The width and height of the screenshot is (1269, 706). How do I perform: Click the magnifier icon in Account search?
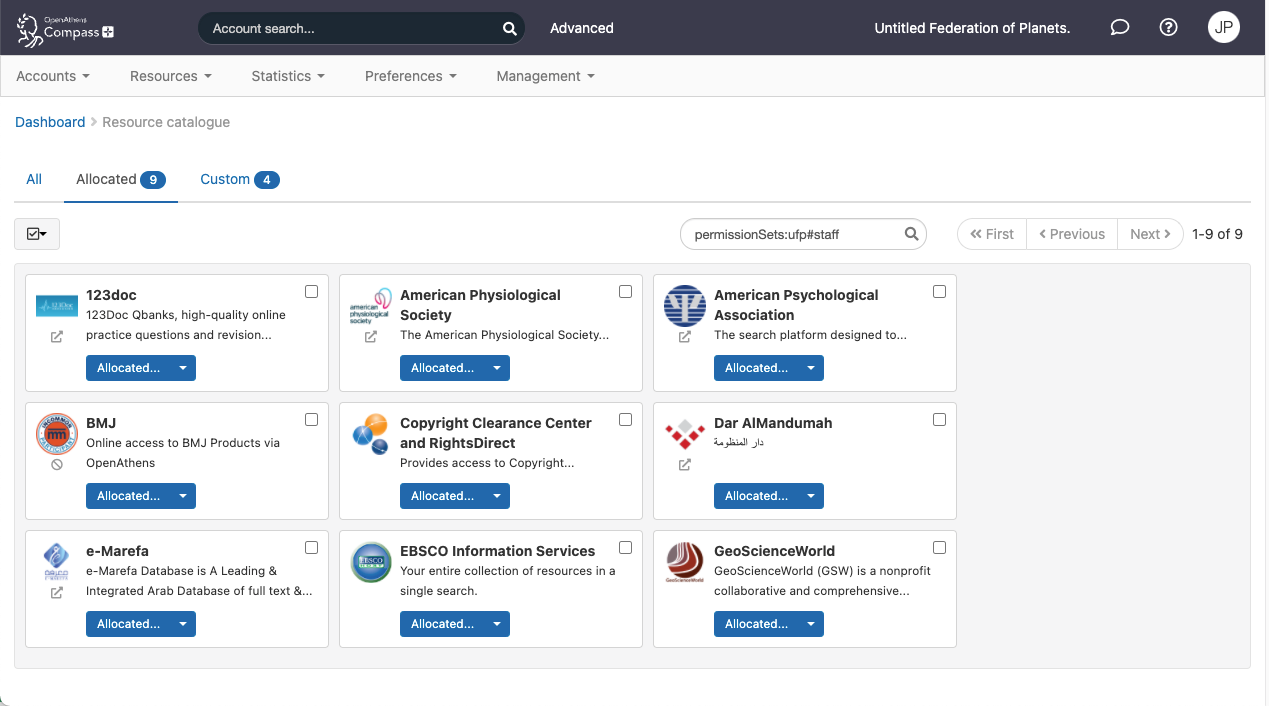click(x=509, y=29)
